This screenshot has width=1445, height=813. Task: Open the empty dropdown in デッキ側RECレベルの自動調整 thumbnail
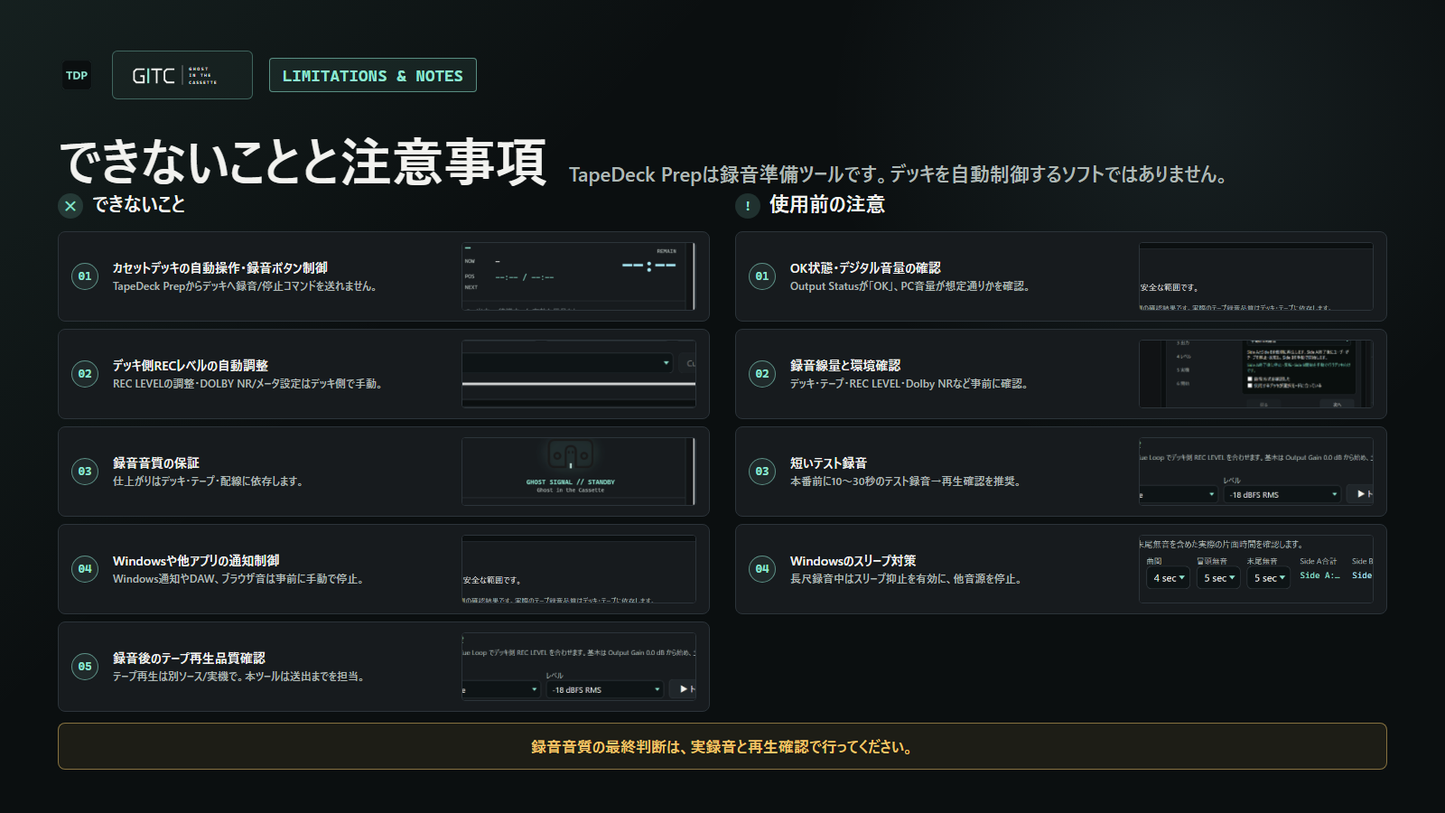point(568,363)
